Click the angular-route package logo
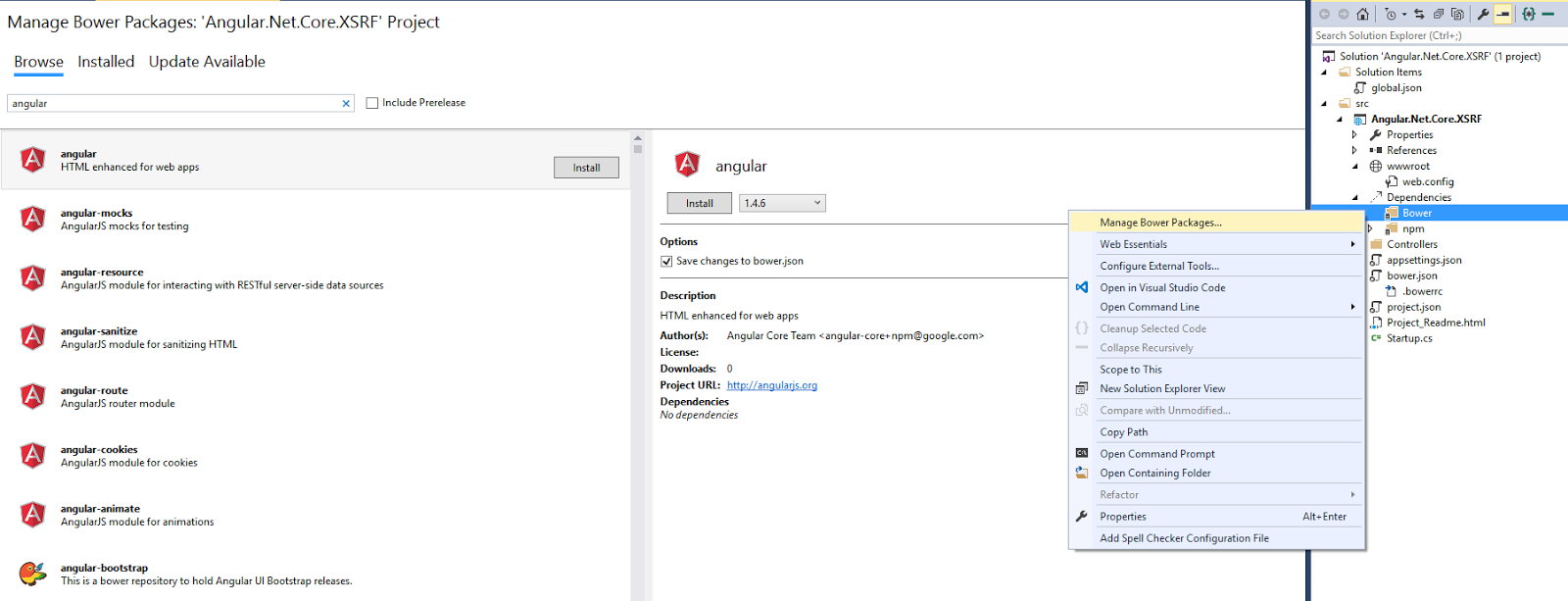 point(33,396)
